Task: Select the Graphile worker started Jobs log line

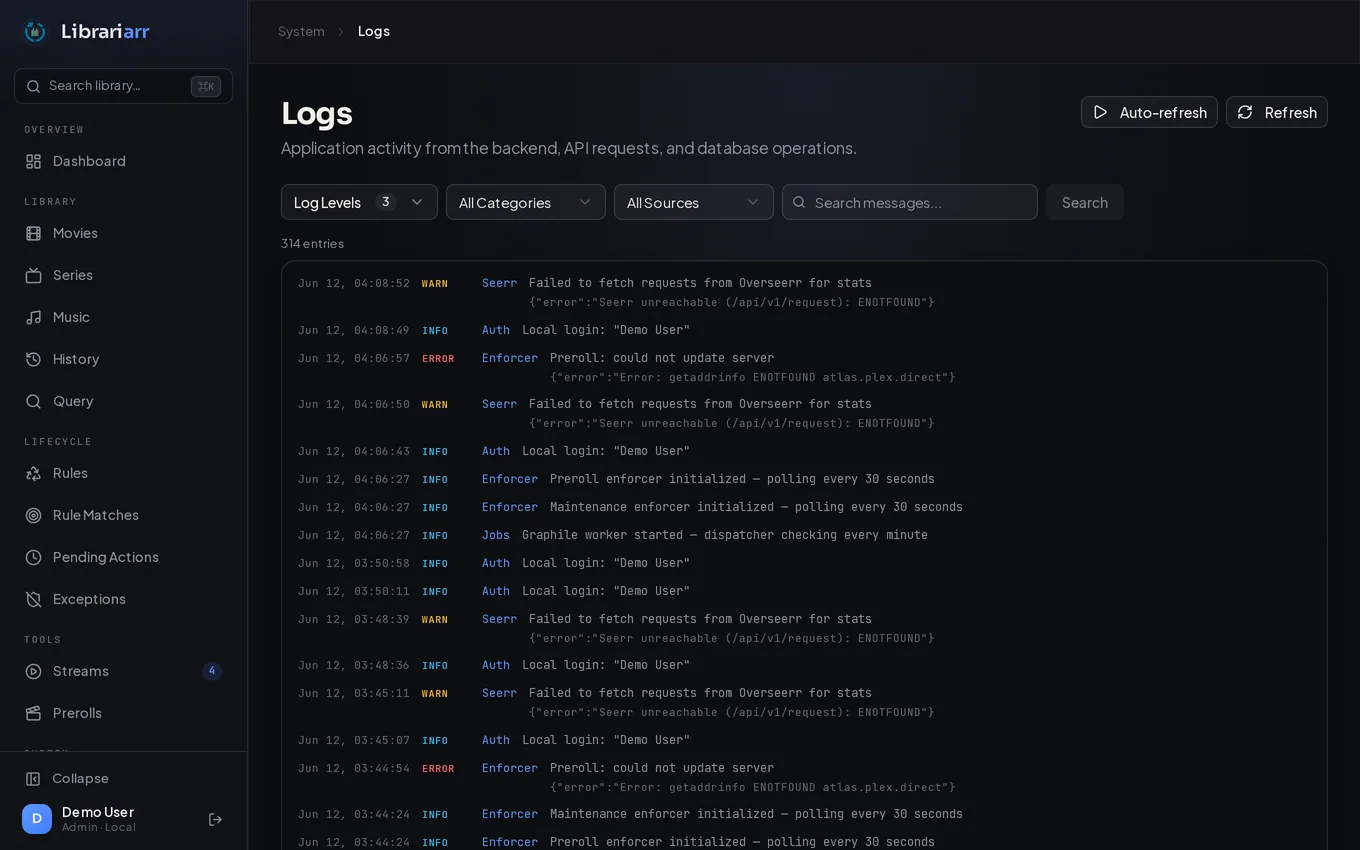Action: (x=804, y=535)
